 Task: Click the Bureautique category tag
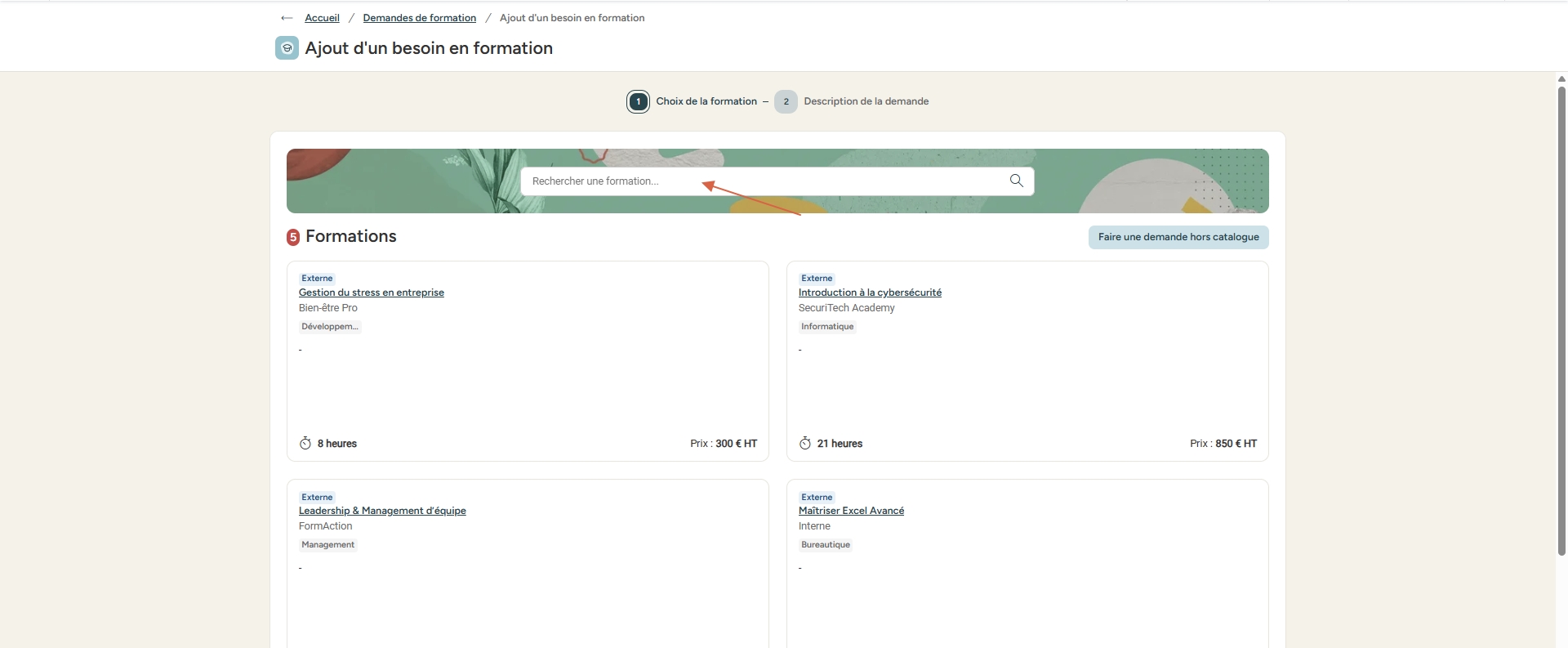(826, 545)
